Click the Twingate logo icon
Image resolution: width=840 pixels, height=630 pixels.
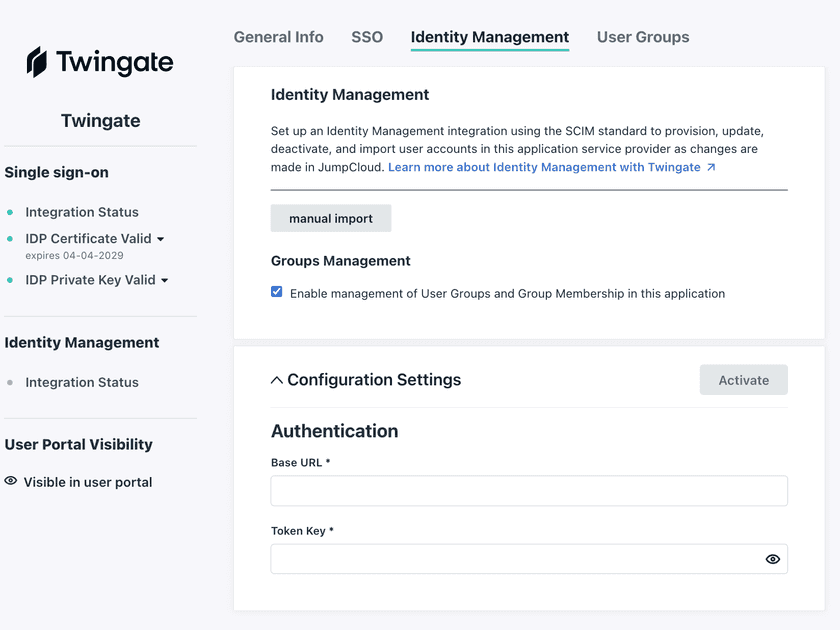point(37,62)
